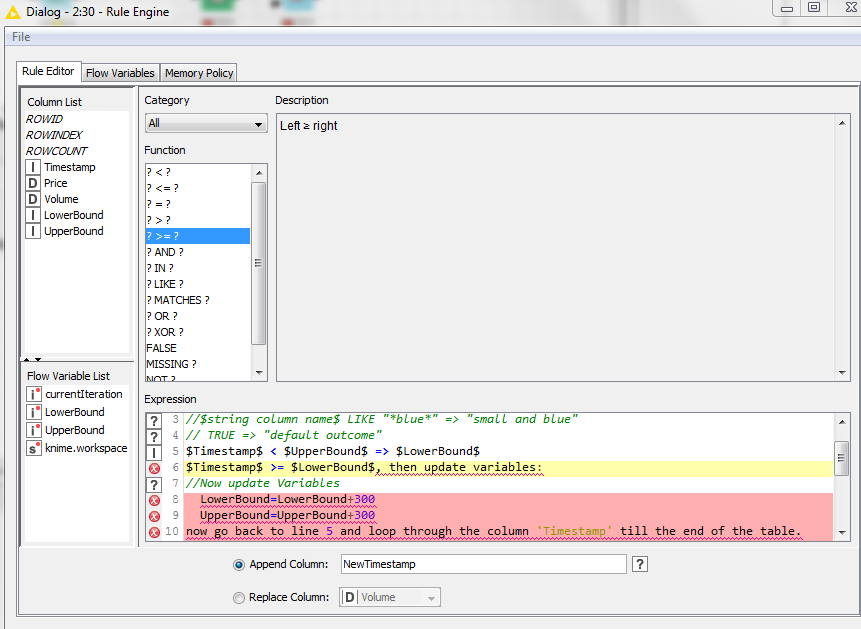The width and height of the screenshot is (861, 629).
Task: Select the '? < ?' function
Action: click(198, 172)
